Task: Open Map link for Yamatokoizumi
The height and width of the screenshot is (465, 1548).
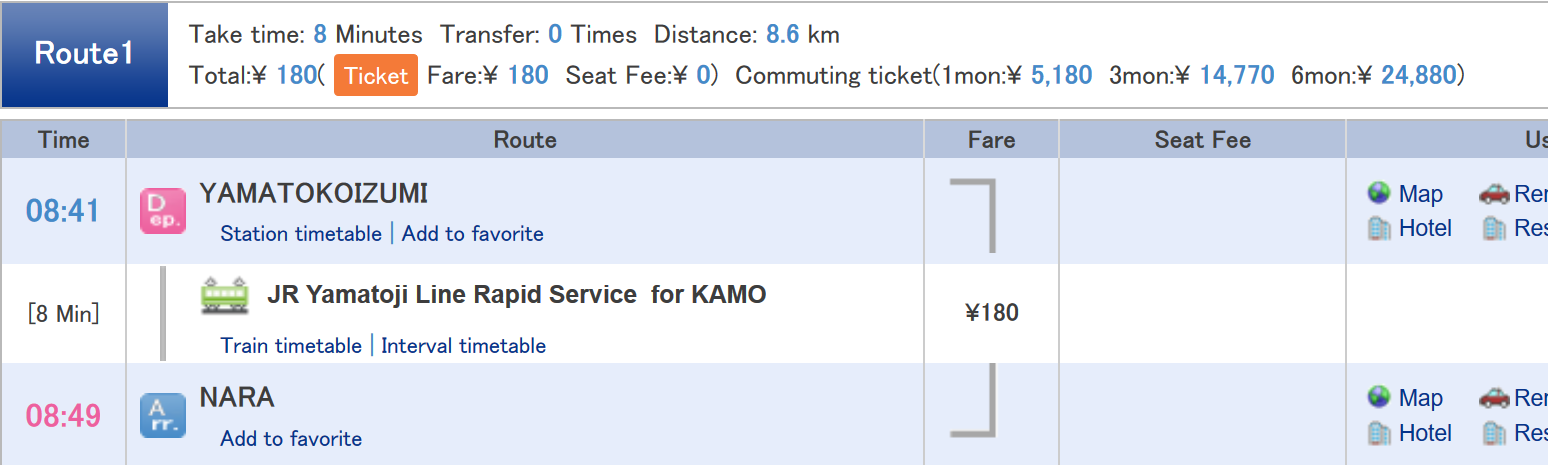Action: click(1420, 194)
